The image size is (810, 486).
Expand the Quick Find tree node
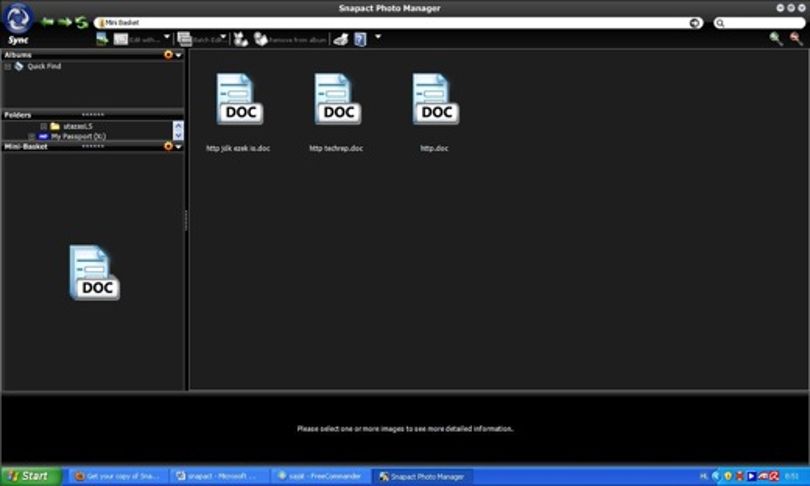(8, 67)
